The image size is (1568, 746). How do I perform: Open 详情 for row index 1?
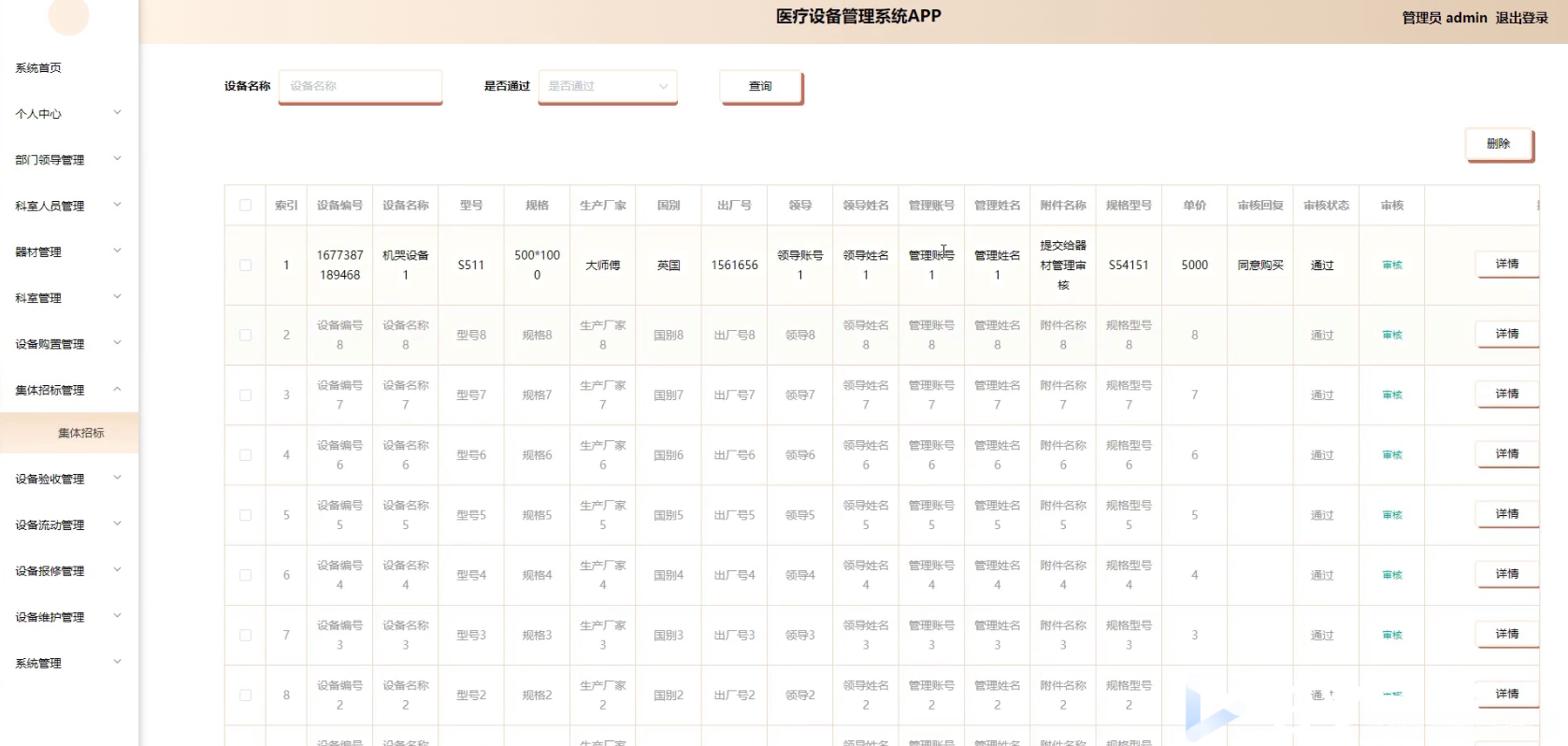click(1507, 265)
